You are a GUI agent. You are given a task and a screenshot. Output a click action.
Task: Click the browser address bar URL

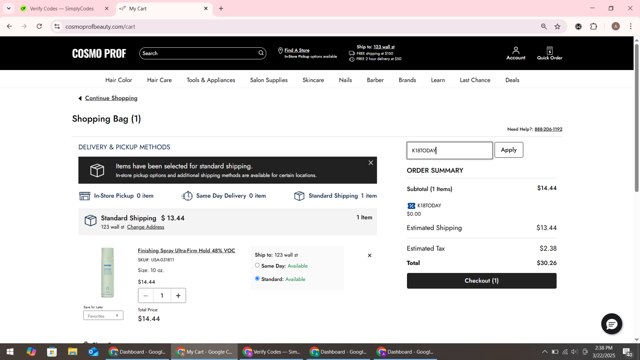[100, 27]
